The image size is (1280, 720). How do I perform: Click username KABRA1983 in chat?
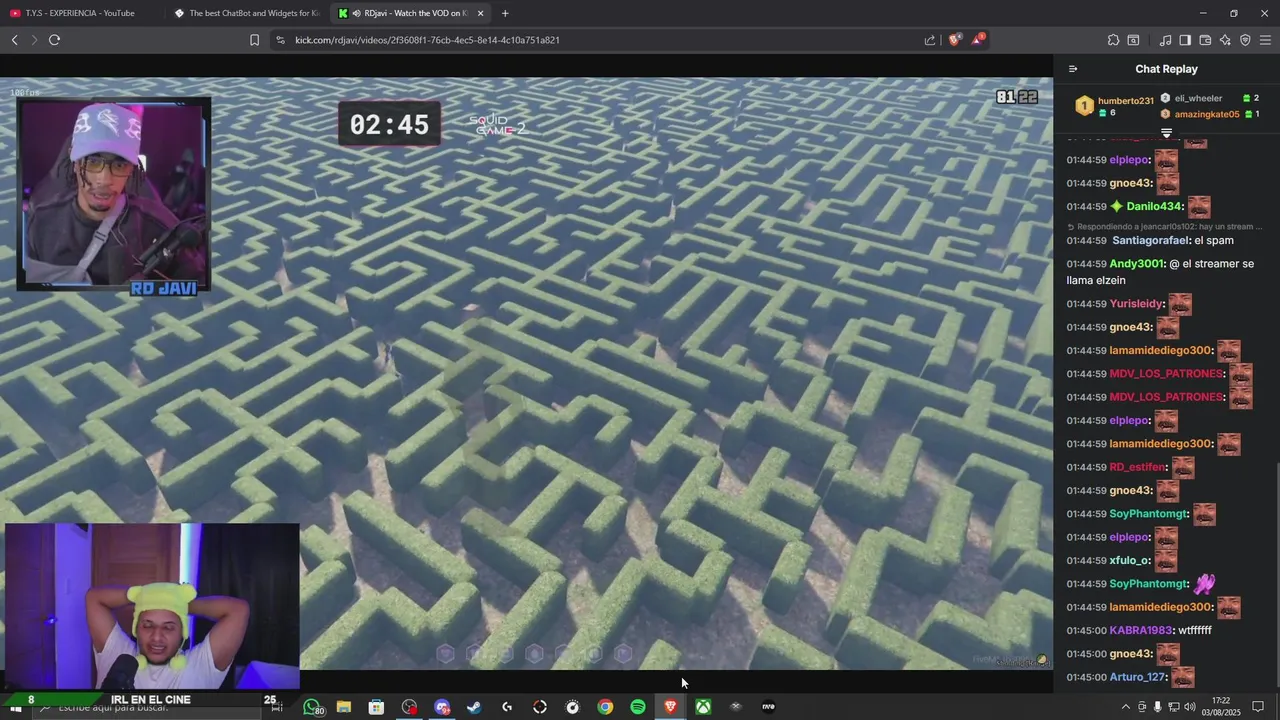1141,631
